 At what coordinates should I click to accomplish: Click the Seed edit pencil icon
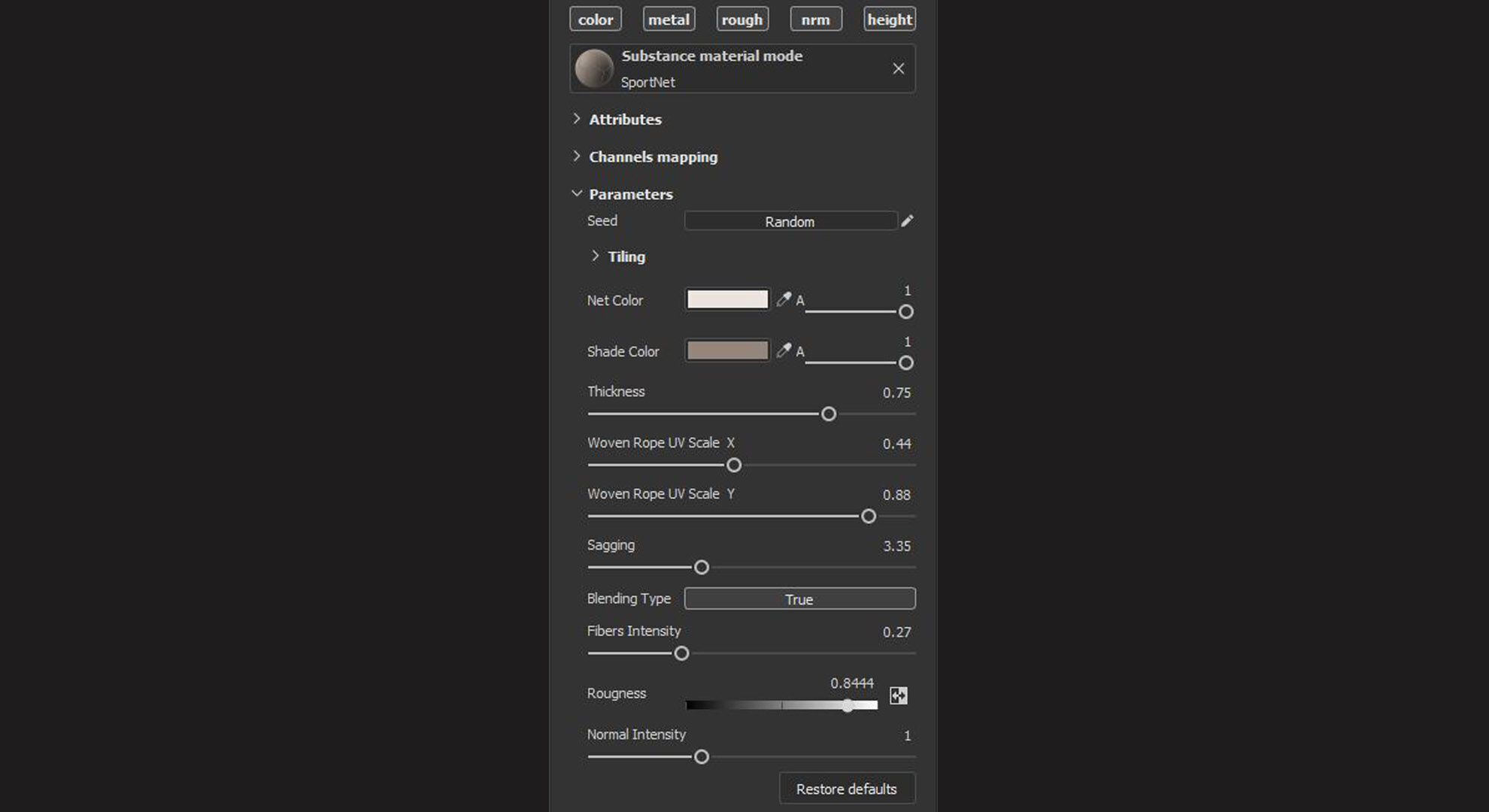907,221
